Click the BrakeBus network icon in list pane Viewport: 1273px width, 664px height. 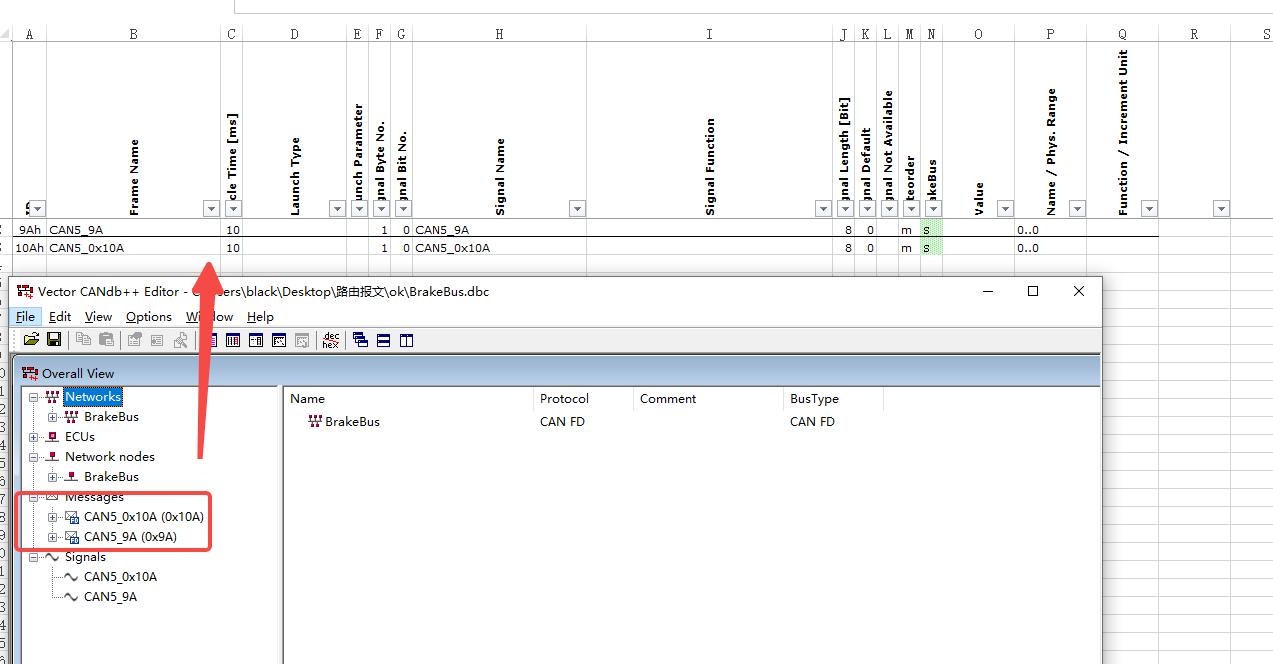click(315, 422)
